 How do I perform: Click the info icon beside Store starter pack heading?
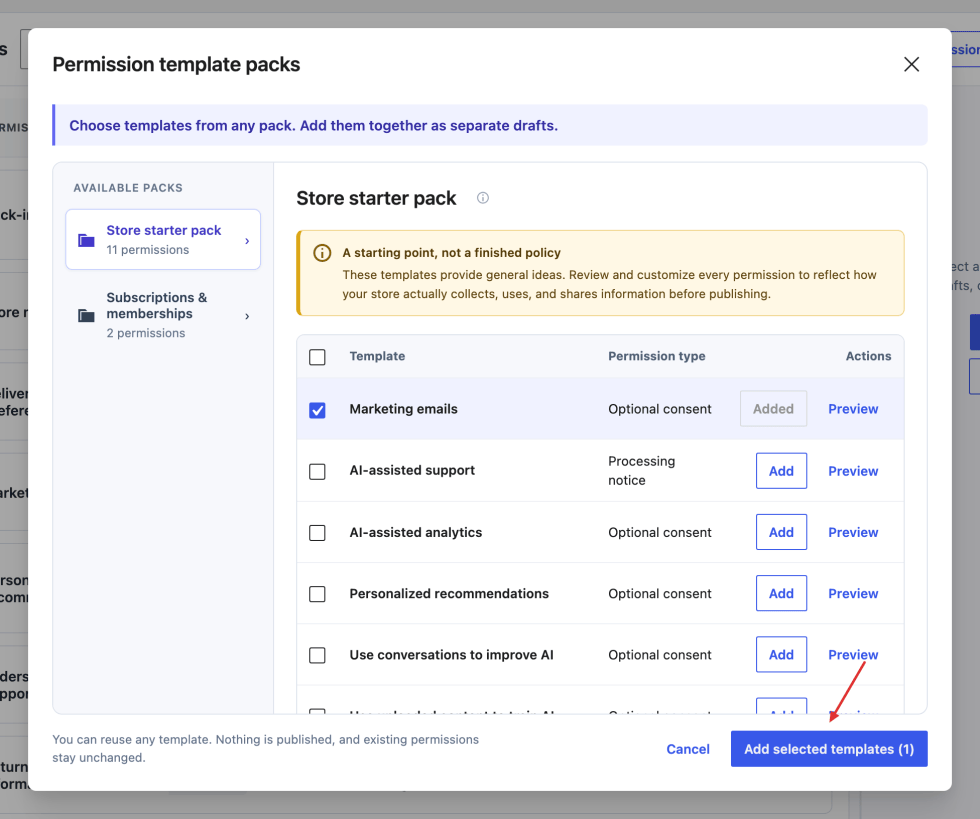[x=482, y=198]
